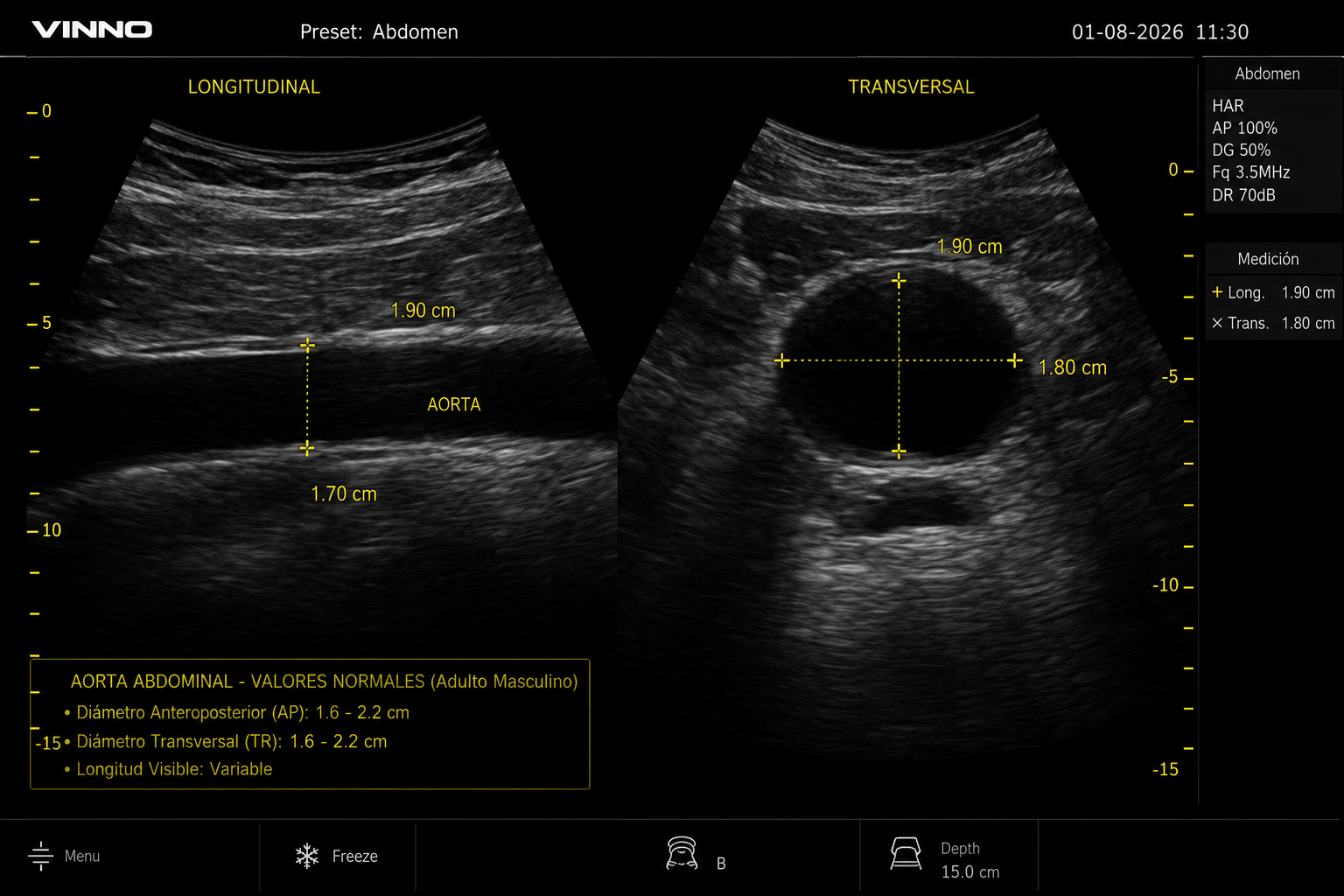Click the 1.90 cm label in transversal view
The width and height of the screenshot is (1344, 896).
[969, 247]
